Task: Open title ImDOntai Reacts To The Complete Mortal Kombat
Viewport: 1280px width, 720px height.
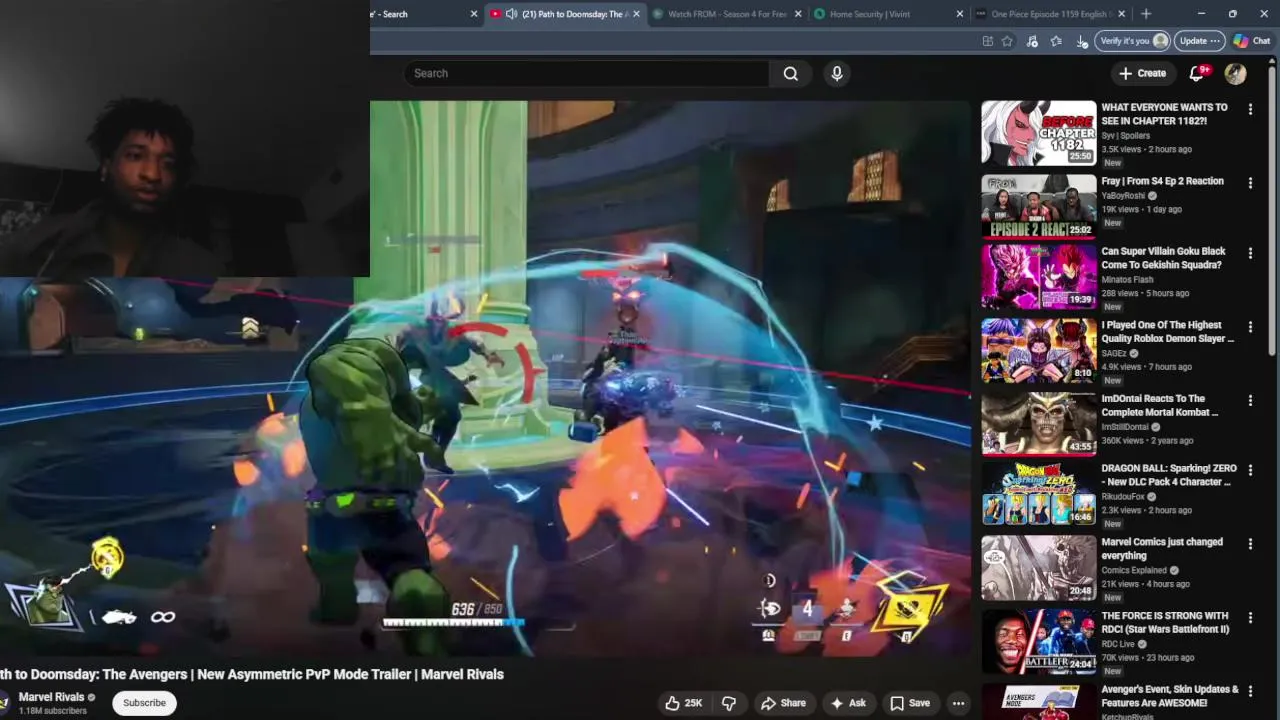Action: (1160, 405)
